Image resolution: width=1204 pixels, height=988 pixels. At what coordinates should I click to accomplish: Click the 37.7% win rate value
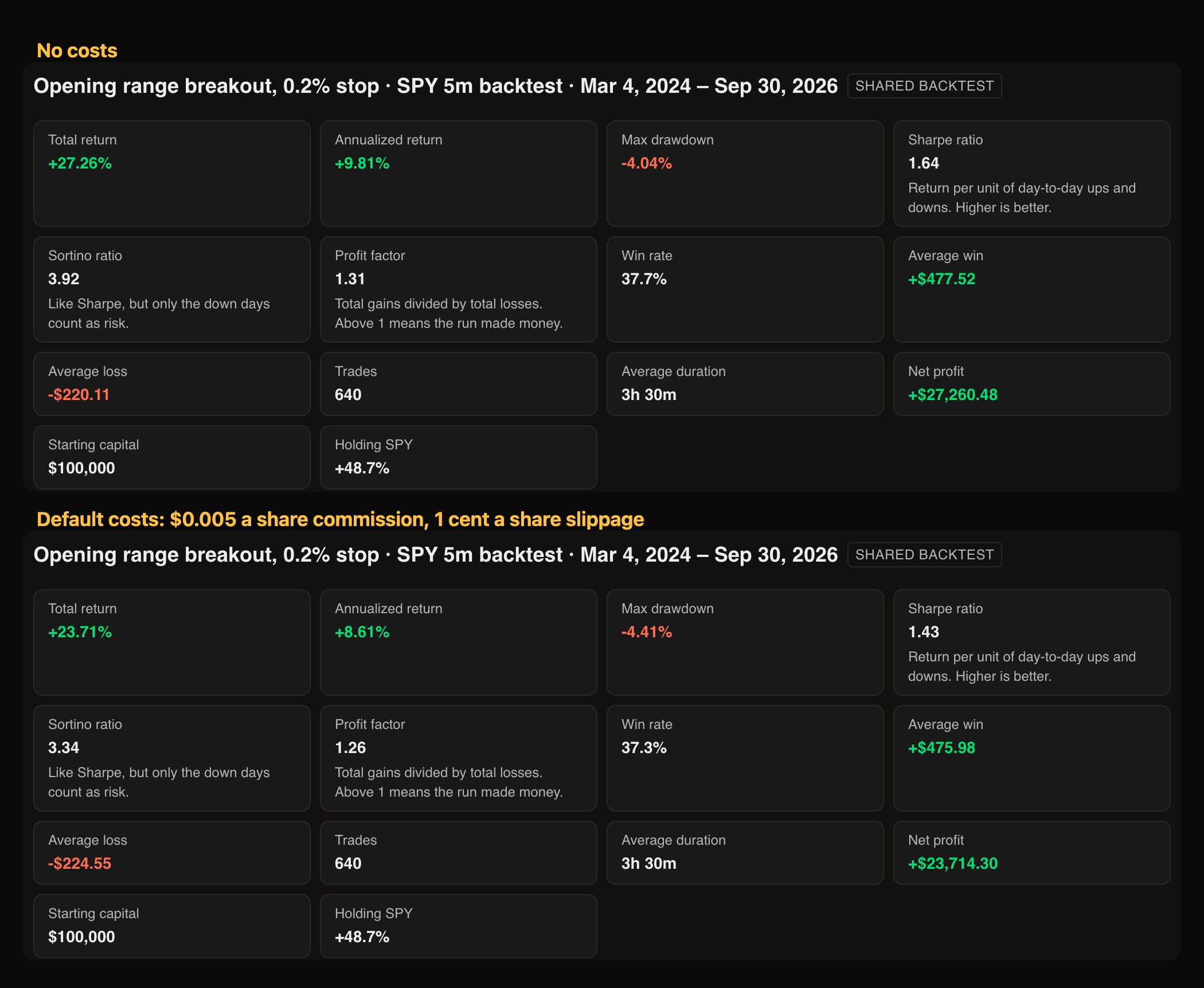click(x=644, y=279)
